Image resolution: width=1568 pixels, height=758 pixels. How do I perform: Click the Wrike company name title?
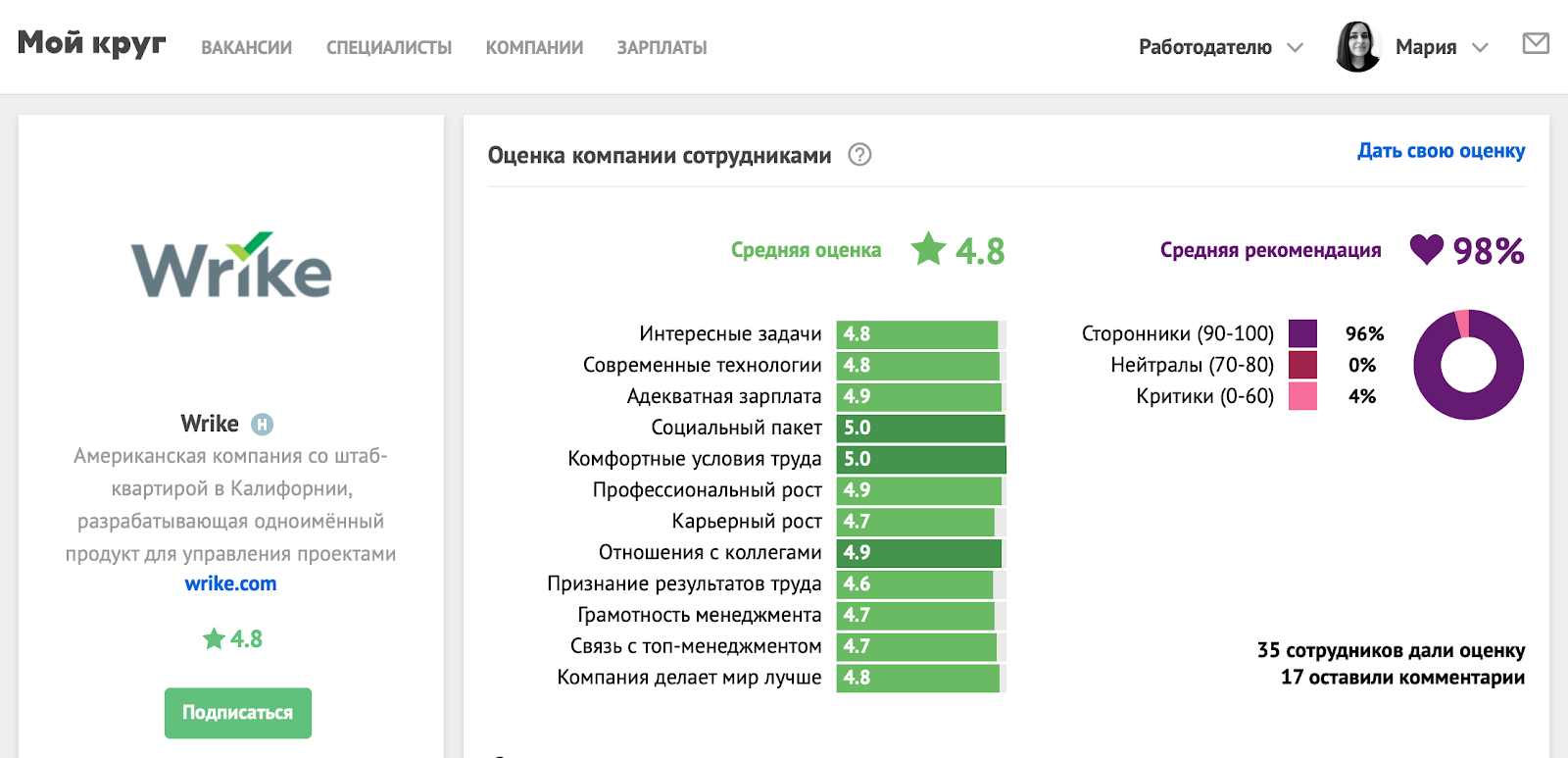click(210, 424)
